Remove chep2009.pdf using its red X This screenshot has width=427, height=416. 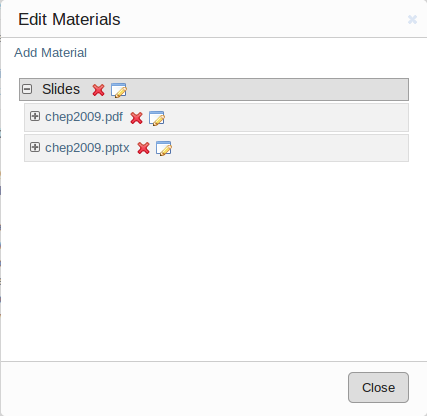click(x=136, y=118)
